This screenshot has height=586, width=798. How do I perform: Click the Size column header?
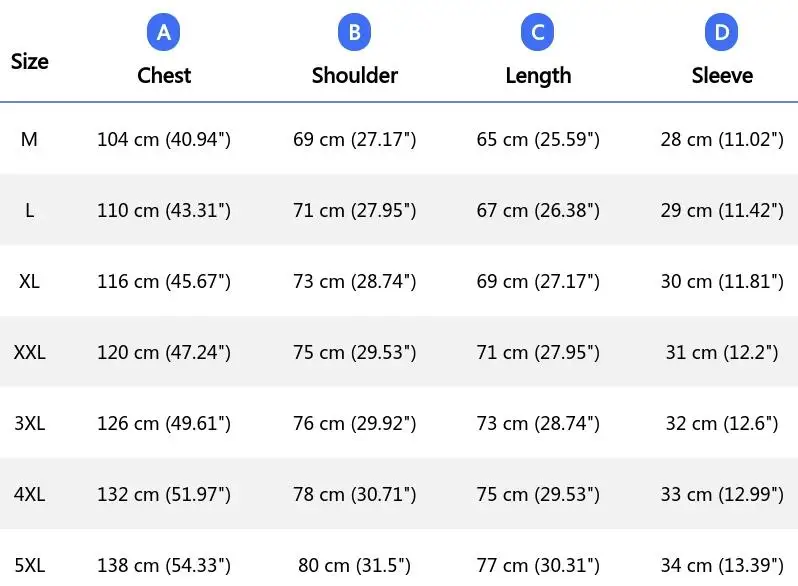pos(30,62)
